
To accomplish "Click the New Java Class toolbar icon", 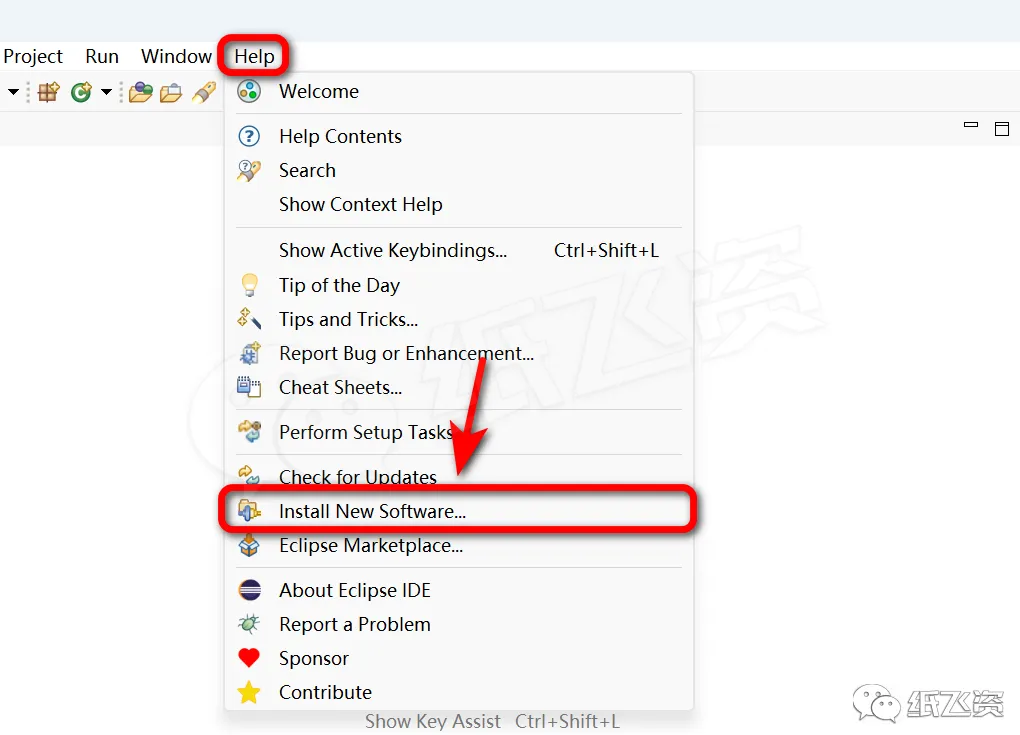I will point(81,92).
